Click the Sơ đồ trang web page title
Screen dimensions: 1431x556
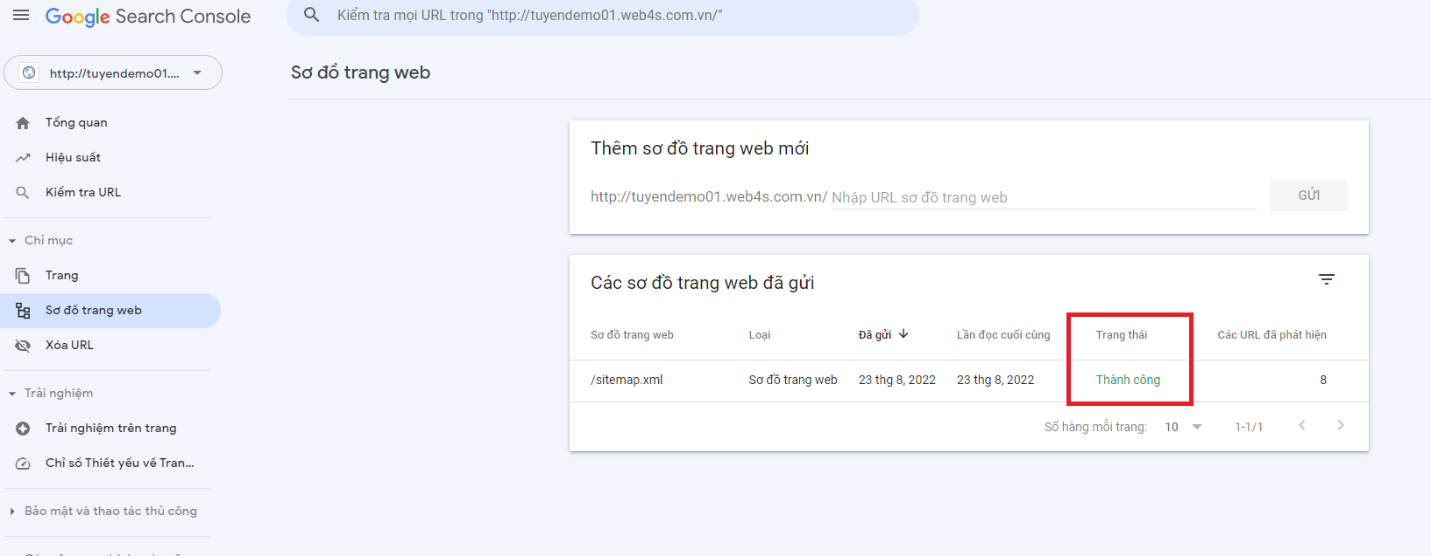pyautogui.click(x=360, y=73)
